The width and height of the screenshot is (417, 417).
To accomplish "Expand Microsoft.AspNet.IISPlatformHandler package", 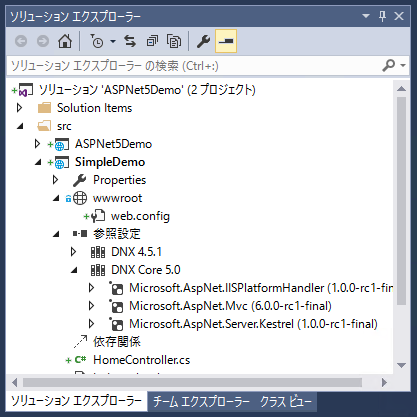I will pos(91,288).
